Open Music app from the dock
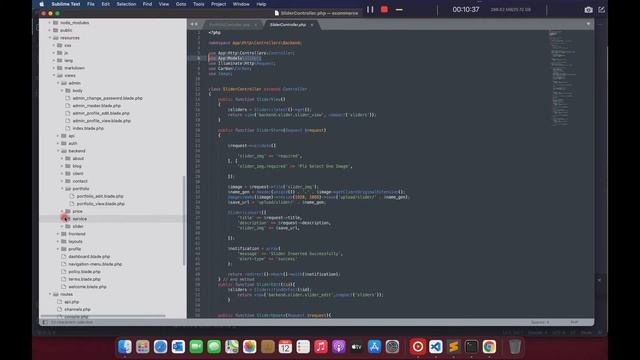 (x=321, y=347)
